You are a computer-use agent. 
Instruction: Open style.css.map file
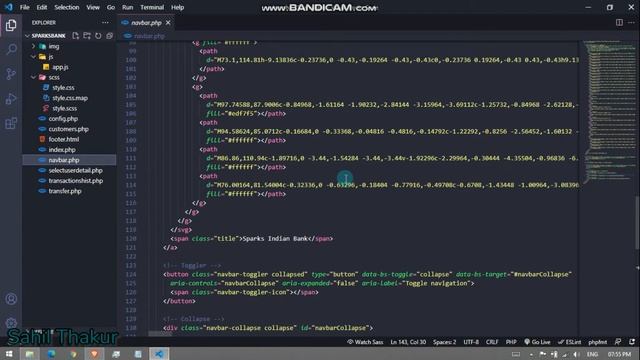click(70, 98)
